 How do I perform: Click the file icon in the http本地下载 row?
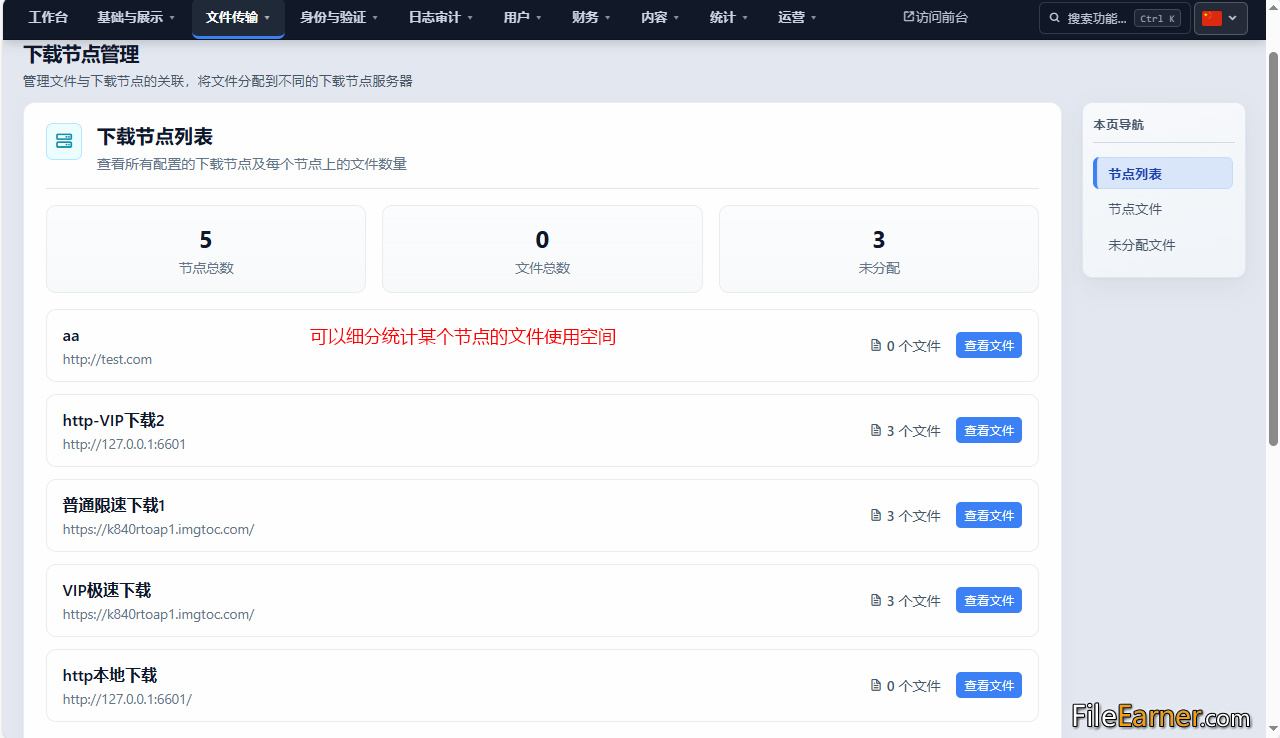coord(876,686)
